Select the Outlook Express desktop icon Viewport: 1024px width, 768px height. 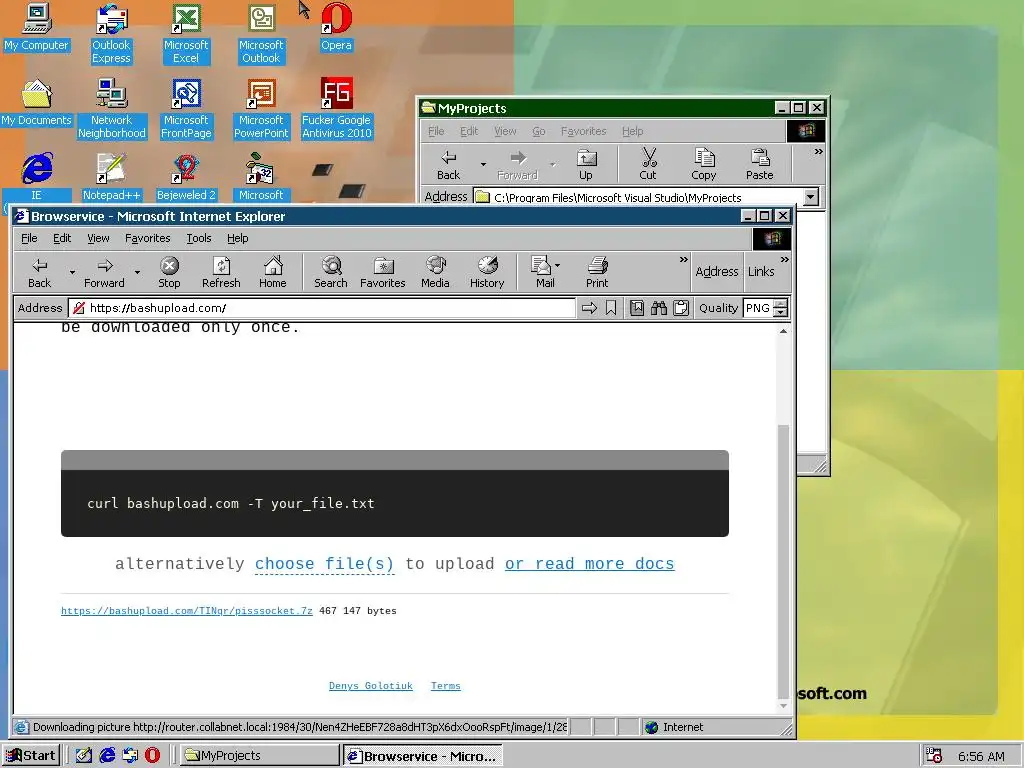111,33
